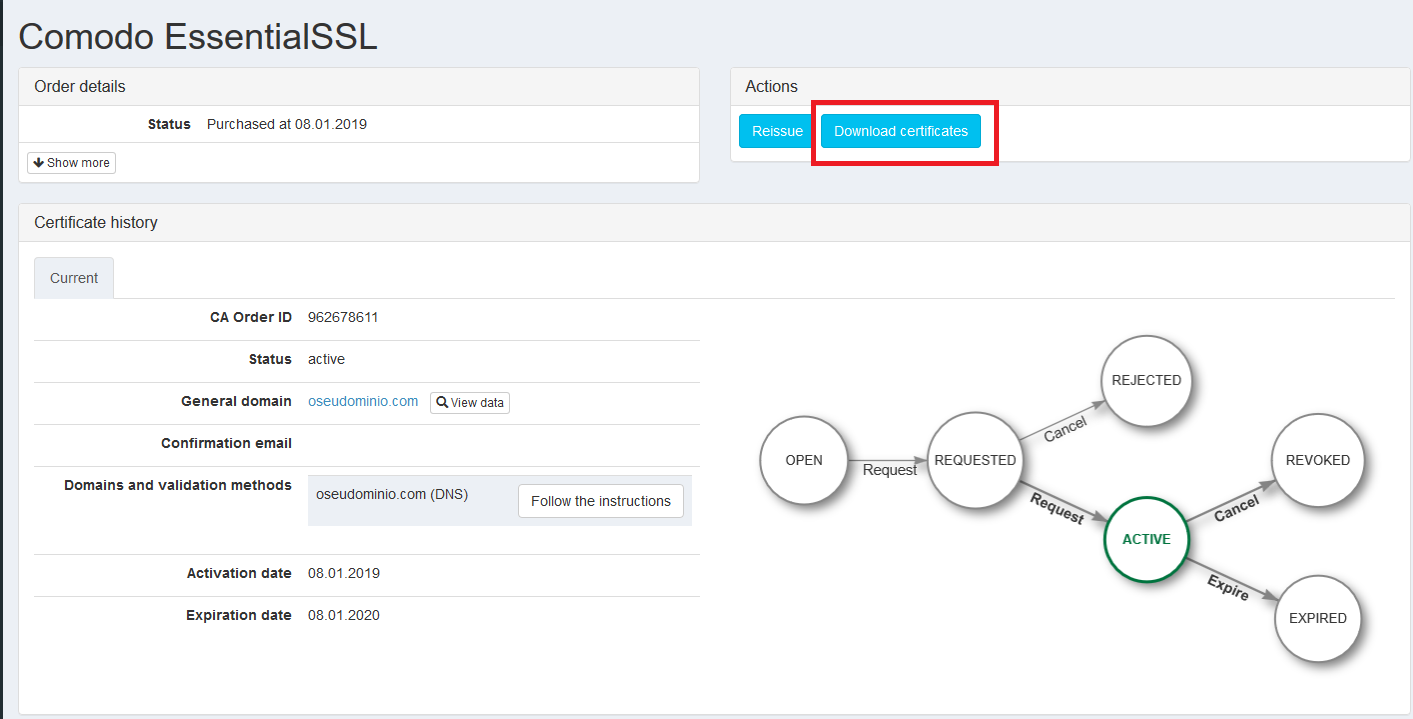
Task: Click the Order details panel header
Action: (80, 87)
